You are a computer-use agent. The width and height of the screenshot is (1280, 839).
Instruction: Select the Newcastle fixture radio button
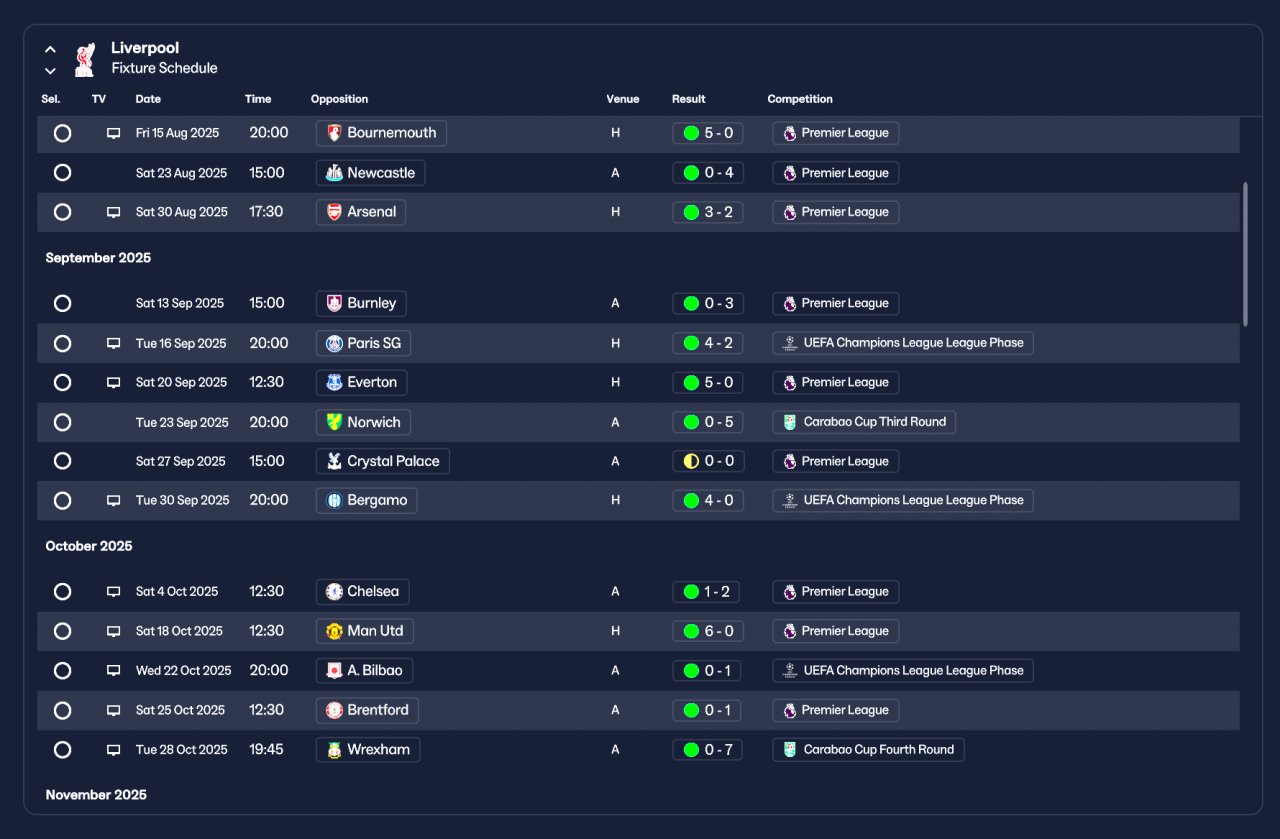[62, 173]
